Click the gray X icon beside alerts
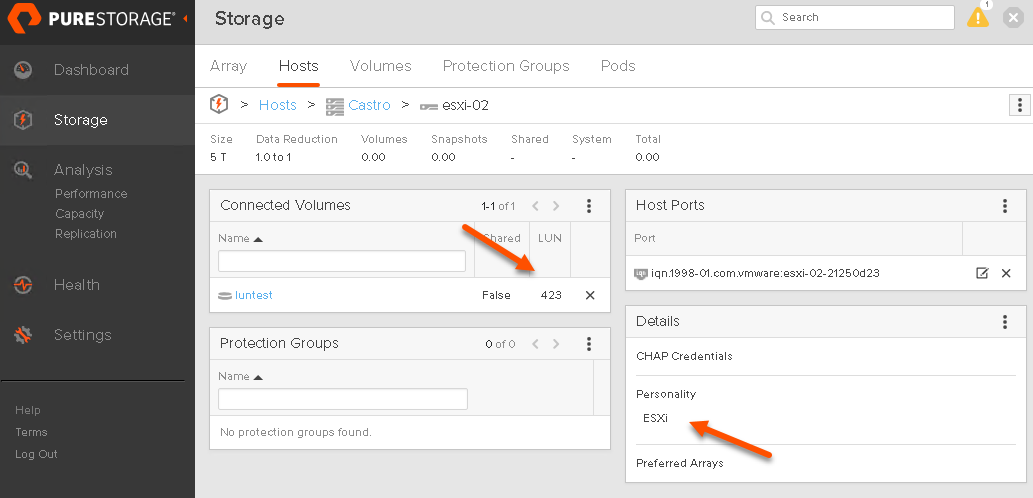1033x498 pixels. (x=1013, y=18)
